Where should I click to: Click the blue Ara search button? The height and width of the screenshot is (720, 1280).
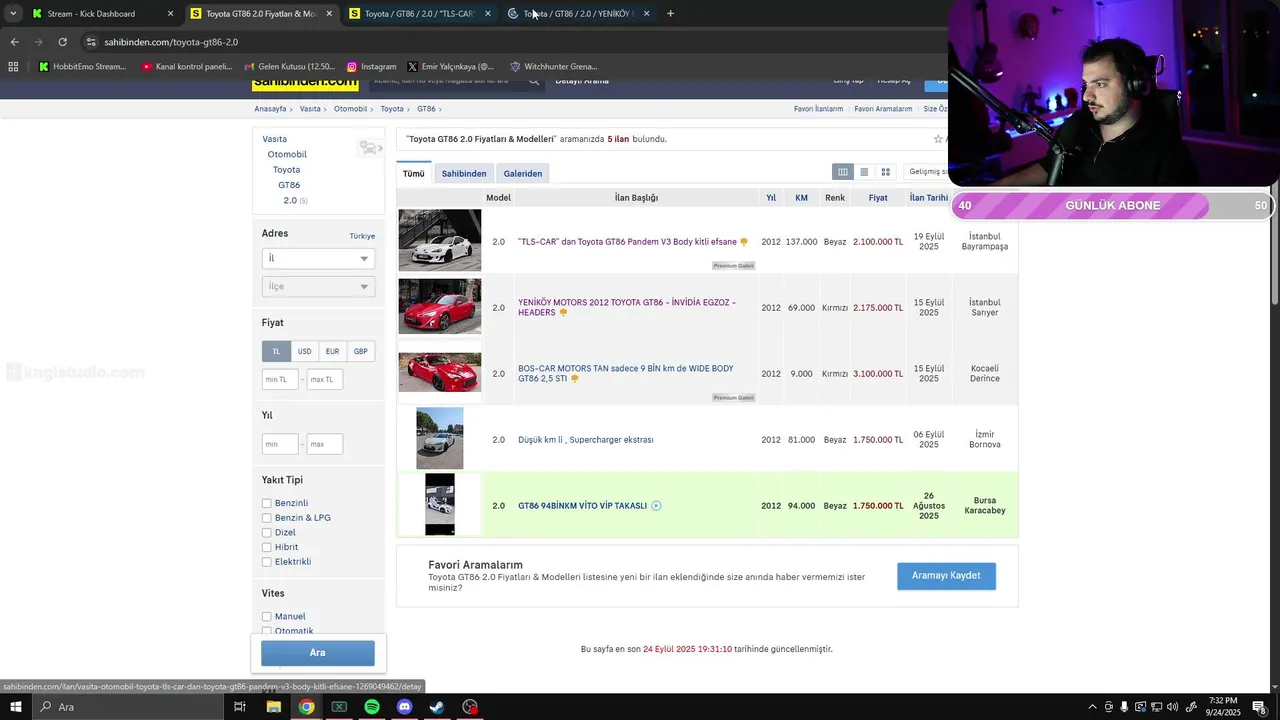[x=318, y=653]
